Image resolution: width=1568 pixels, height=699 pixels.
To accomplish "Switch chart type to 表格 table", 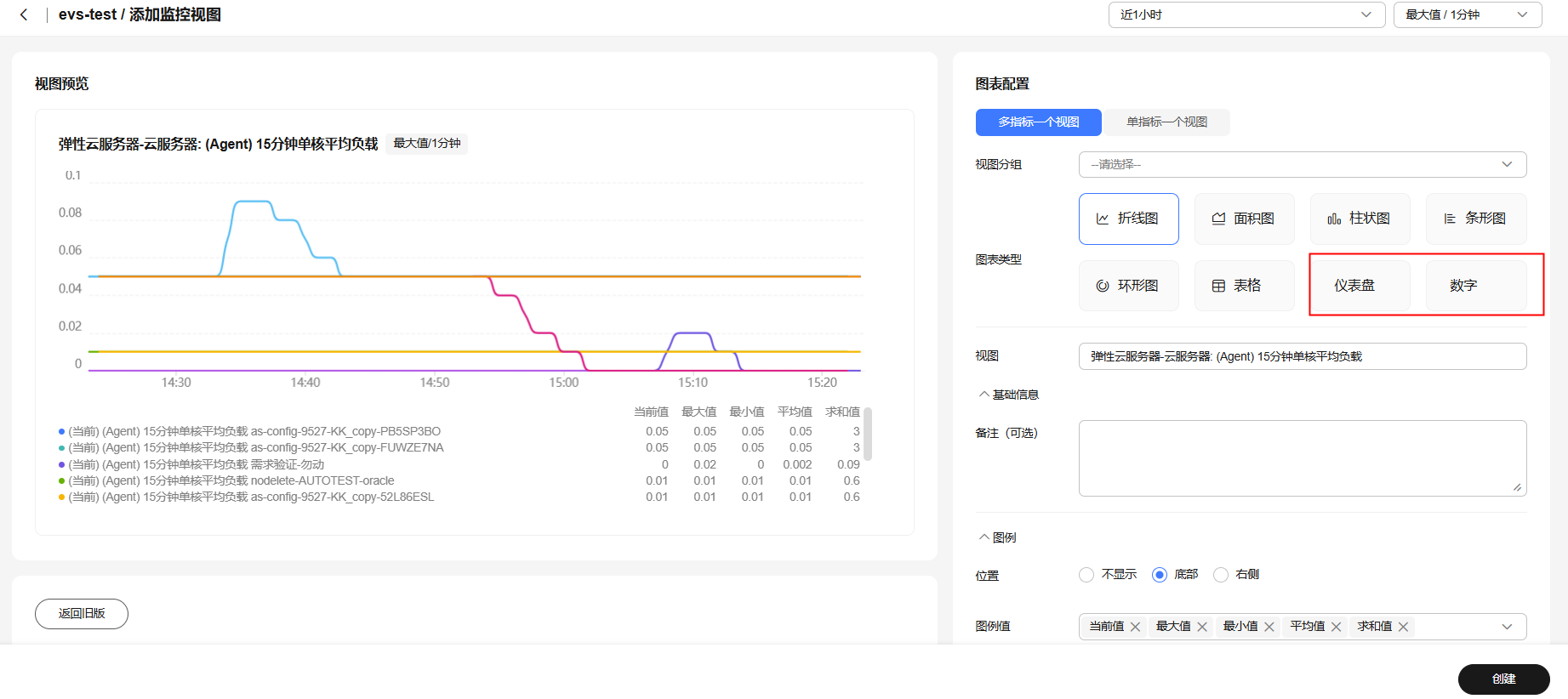I will (1245, 286).
